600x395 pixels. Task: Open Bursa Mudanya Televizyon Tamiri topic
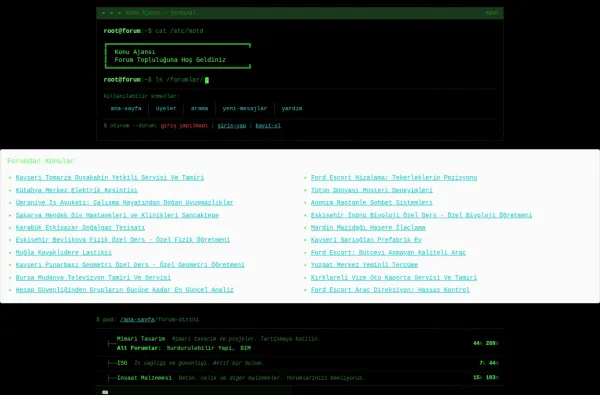click(x=93, y=277)
